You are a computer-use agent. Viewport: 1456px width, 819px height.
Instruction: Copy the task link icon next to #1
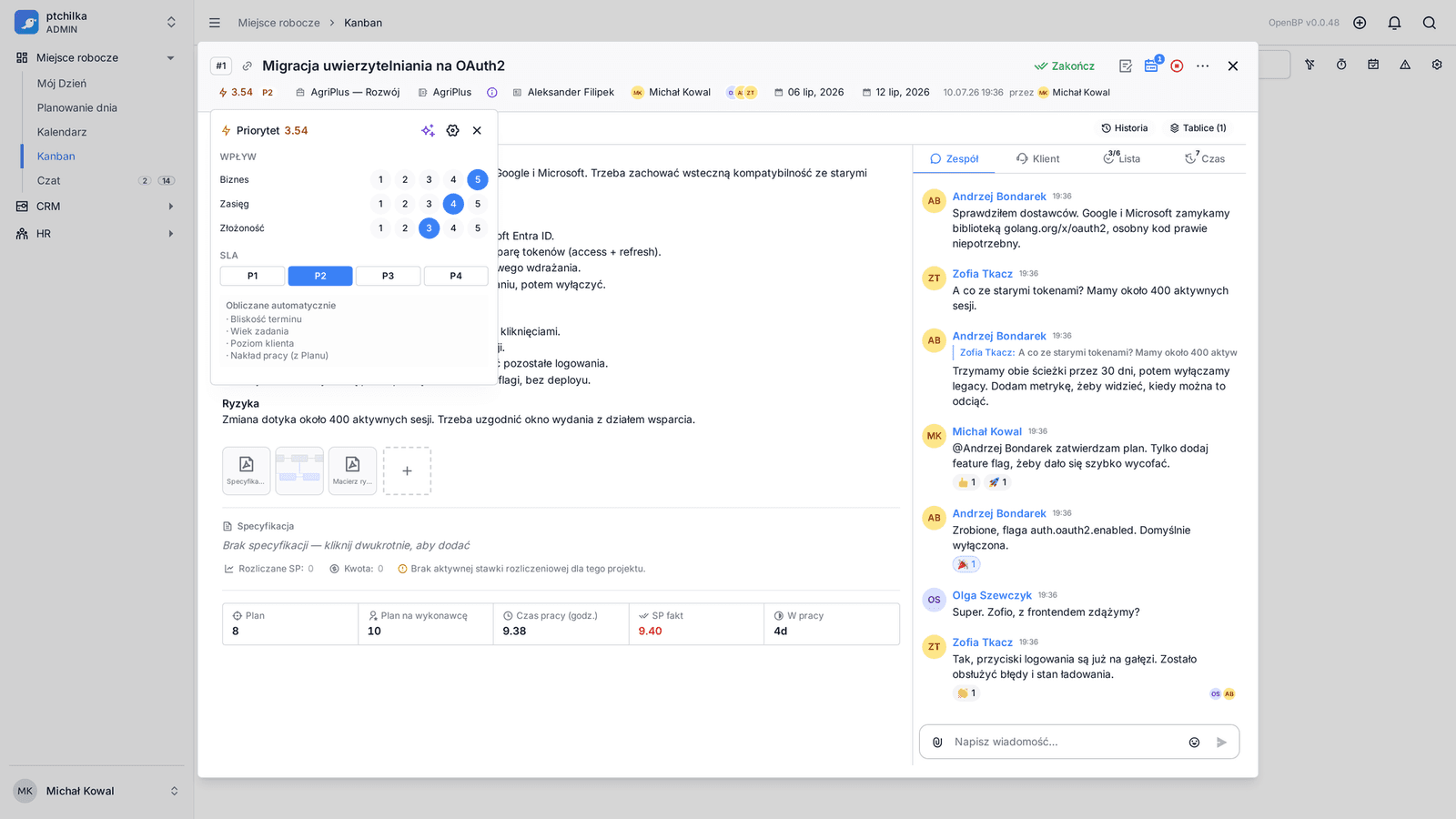[247, 66]
